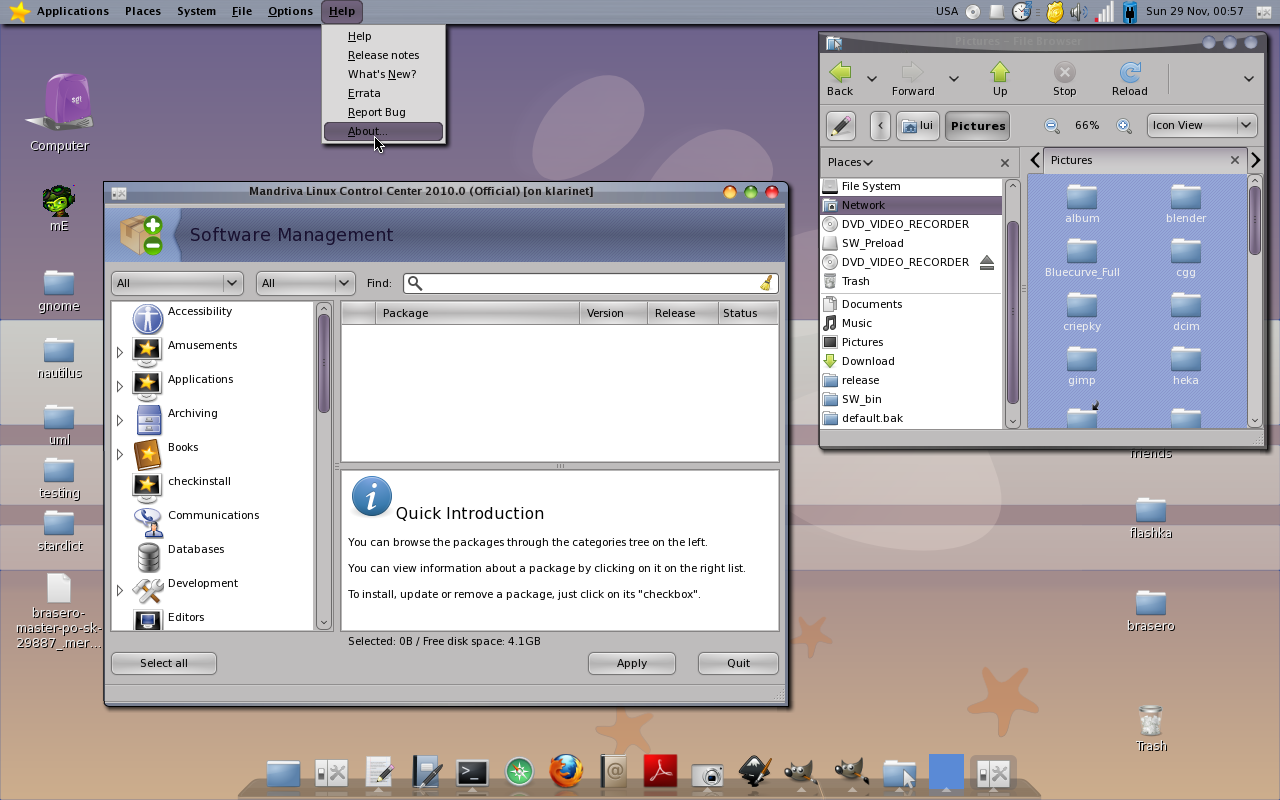Reload the Pictures folder view
Viewport: 1280px width, 800px height.
[1130, 79]
